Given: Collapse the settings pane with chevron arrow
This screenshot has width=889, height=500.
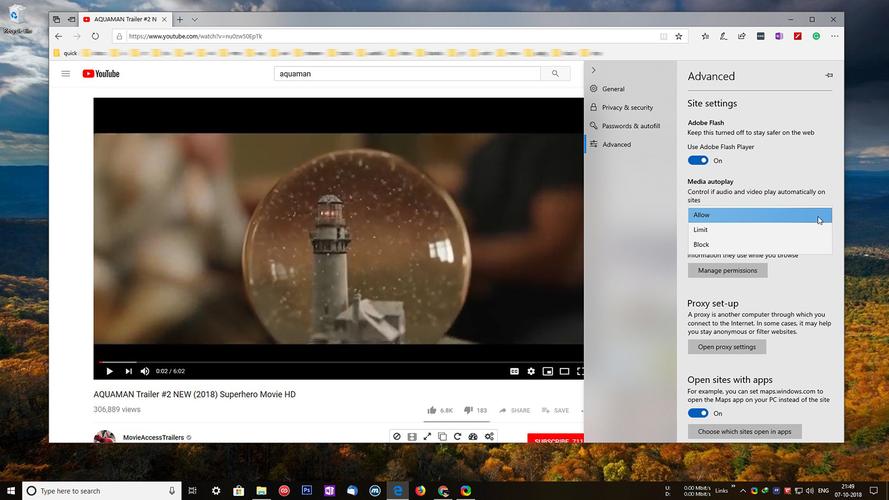Looking at the screenshot, I should [594, 70].
